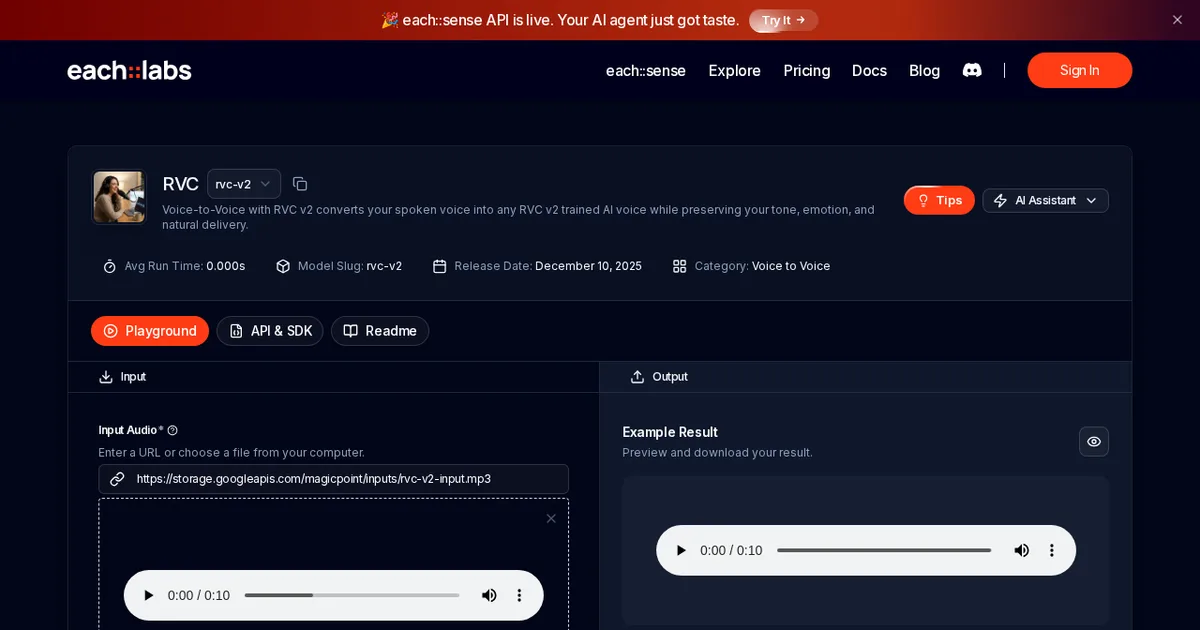1200x630 pixels.
Task: Play the input audio preview
Action: pos(149,595)
